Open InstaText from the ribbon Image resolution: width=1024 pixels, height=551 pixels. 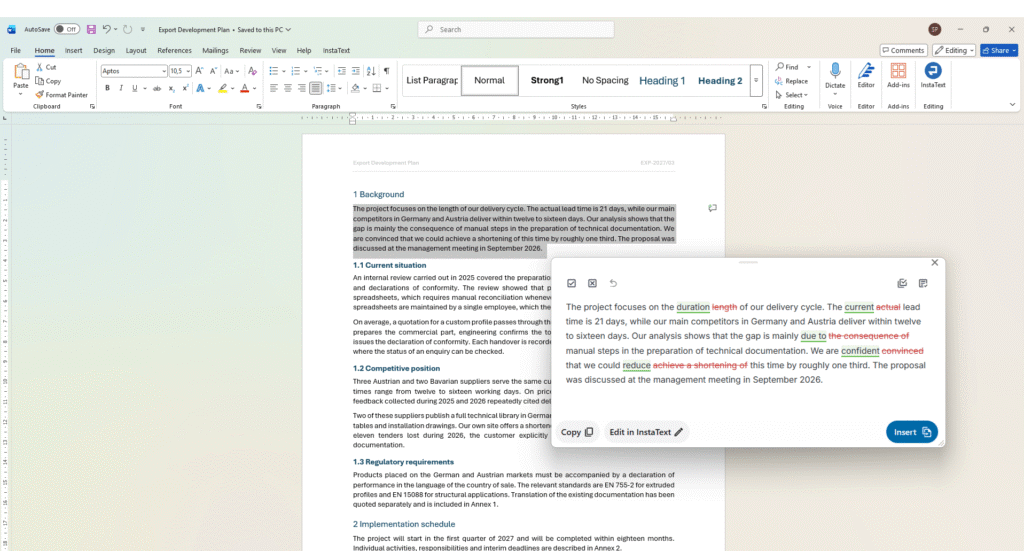[933, 76]
